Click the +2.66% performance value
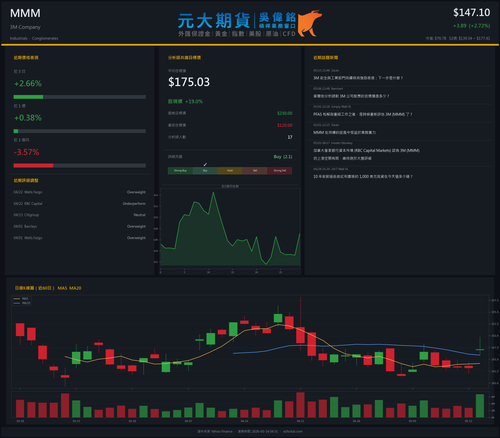Viewport: 500px width, 438px height. coord(28,83)
